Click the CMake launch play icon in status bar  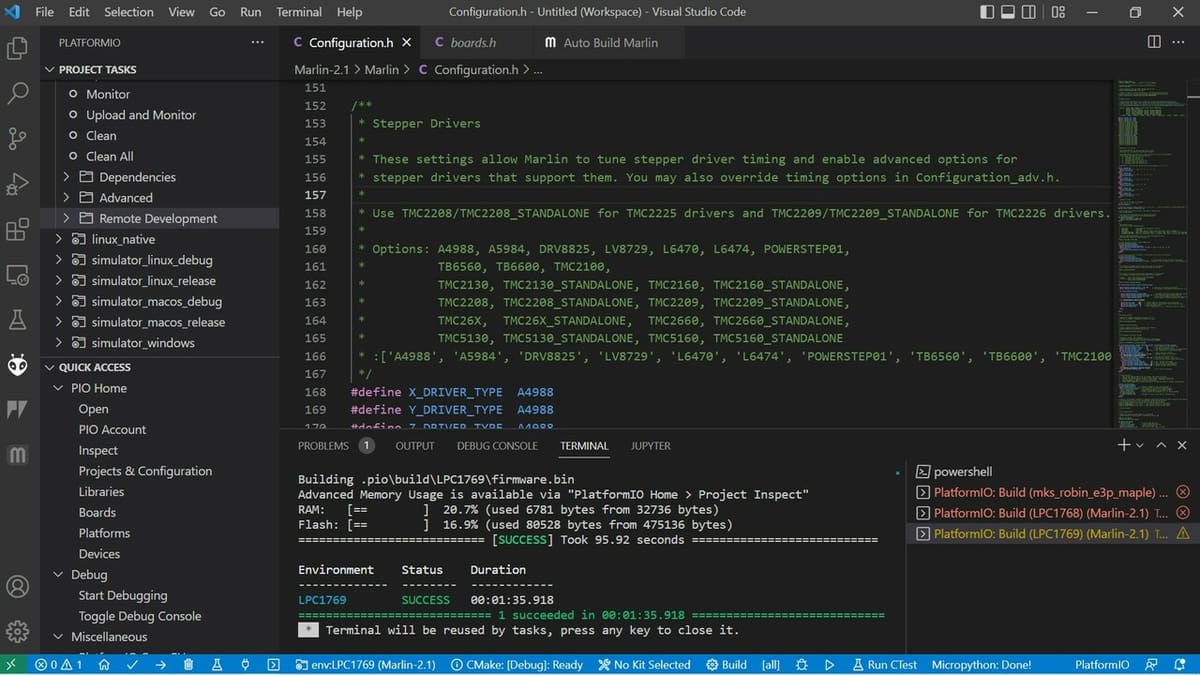(x=829, y=664)
